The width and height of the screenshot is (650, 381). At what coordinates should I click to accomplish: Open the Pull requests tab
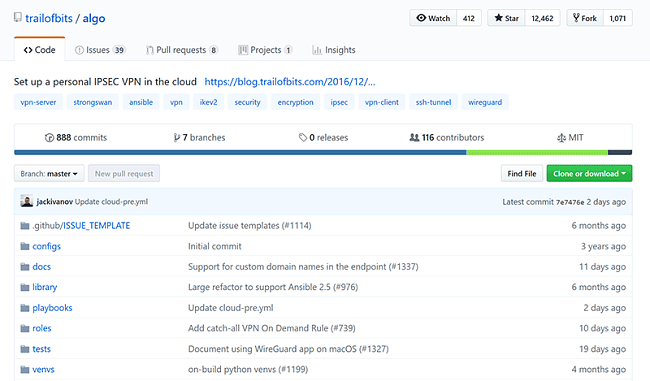(181, 50)
